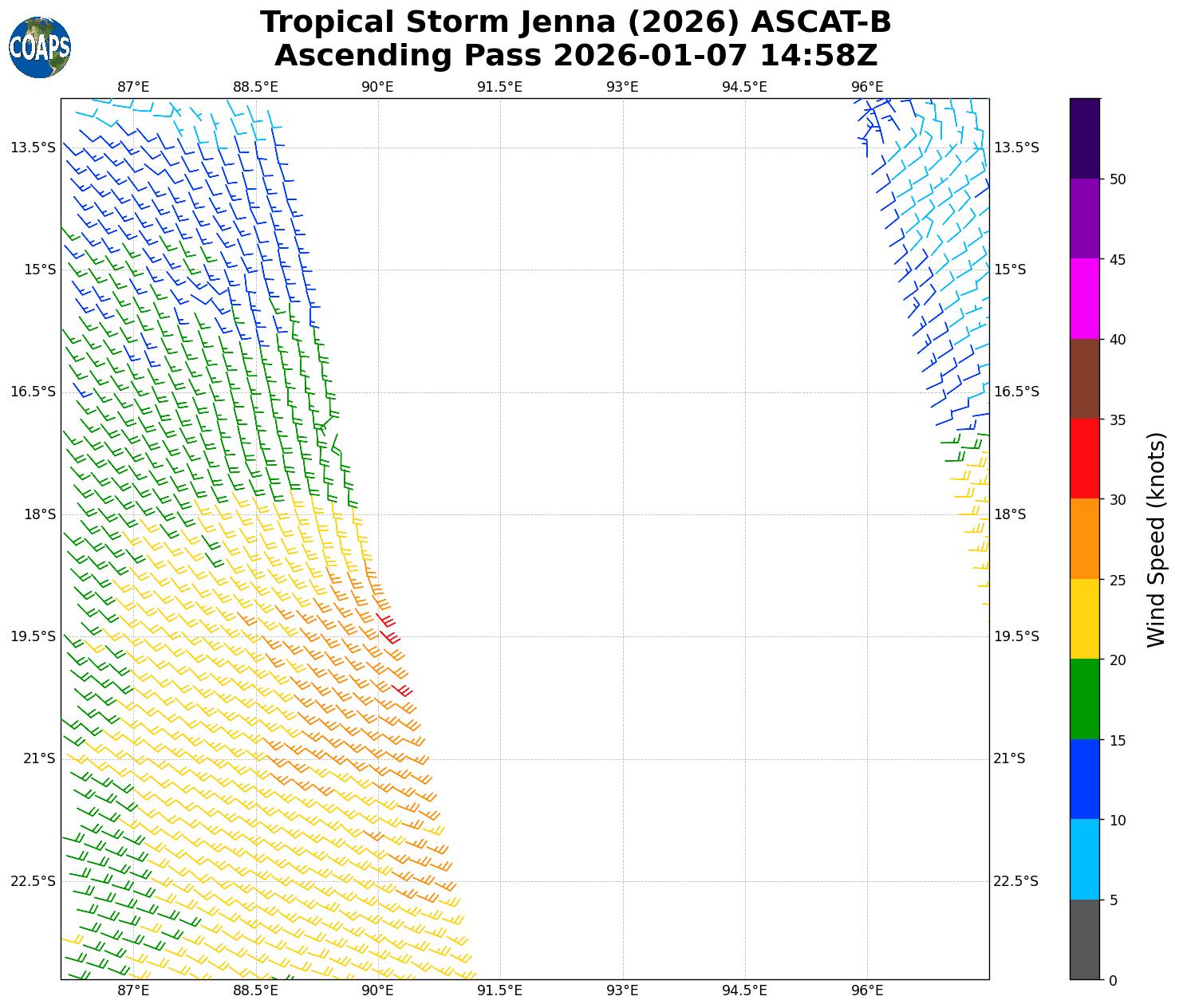This screenshot has width=1179, height=1008.
Task: Click the COAPS globe logo
Action: click(x=40, y=48)
